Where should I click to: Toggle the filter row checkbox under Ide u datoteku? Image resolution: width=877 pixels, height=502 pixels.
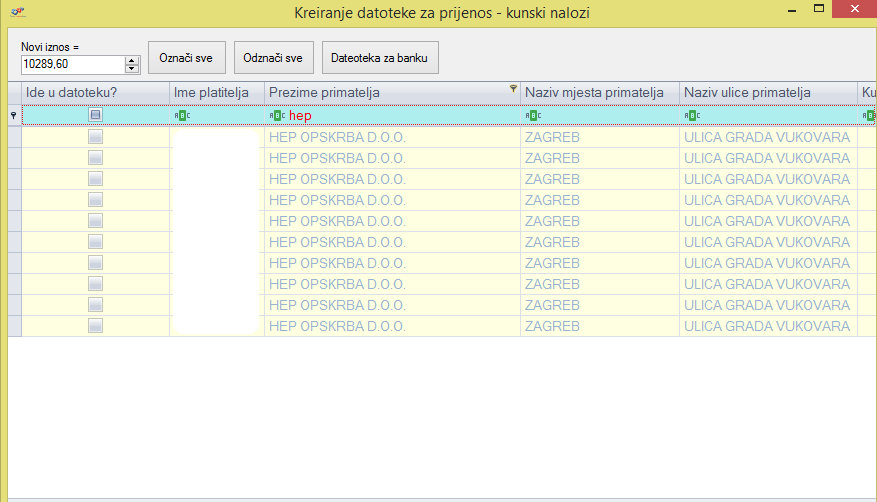pos(95,115)
